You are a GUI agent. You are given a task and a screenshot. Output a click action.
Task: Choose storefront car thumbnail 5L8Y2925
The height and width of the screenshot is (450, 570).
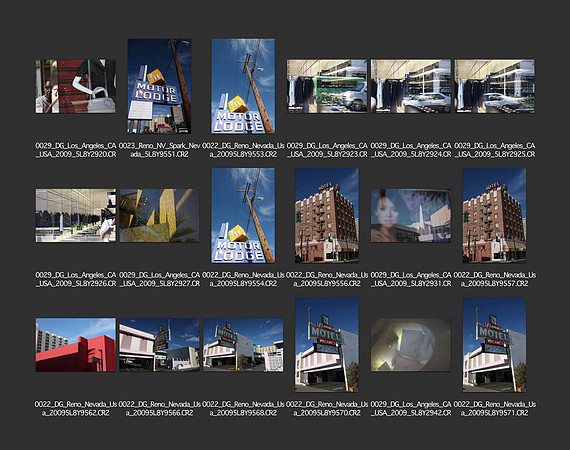(494, 87)
